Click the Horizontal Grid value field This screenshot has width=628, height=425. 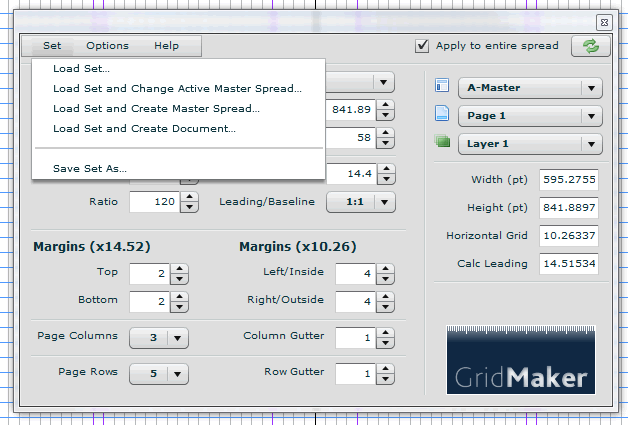pyautogui.click(x=569, y=236)
